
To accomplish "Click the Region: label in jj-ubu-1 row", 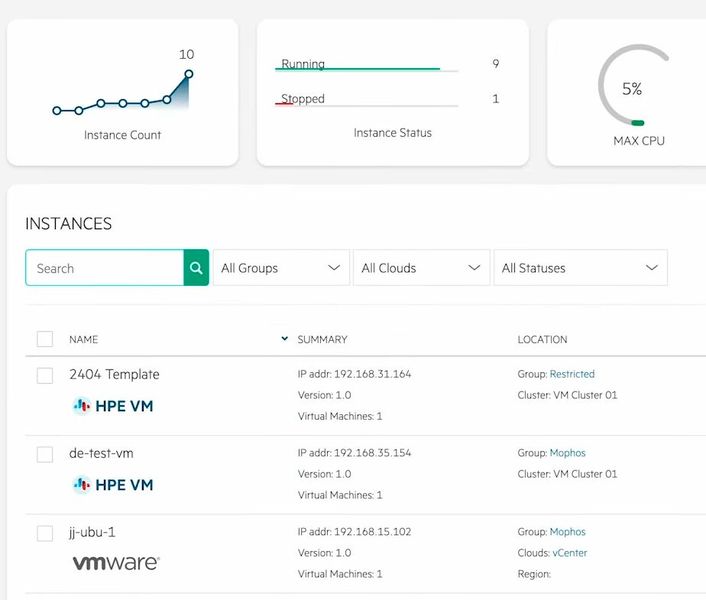I will coord(534,574).
